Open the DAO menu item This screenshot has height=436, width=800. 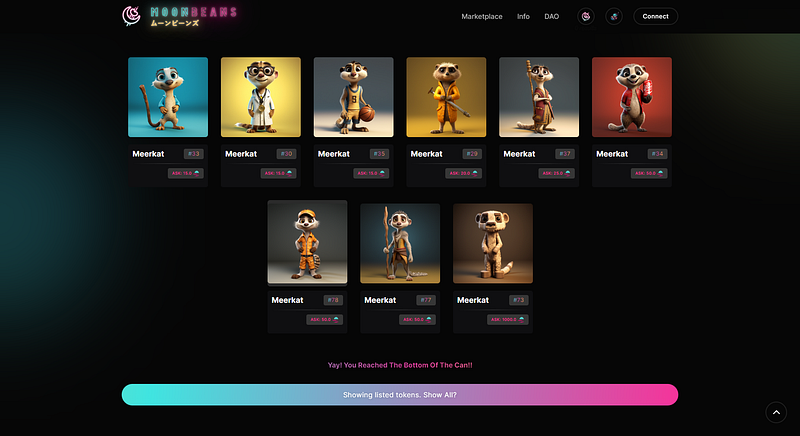tap(552, 16)
